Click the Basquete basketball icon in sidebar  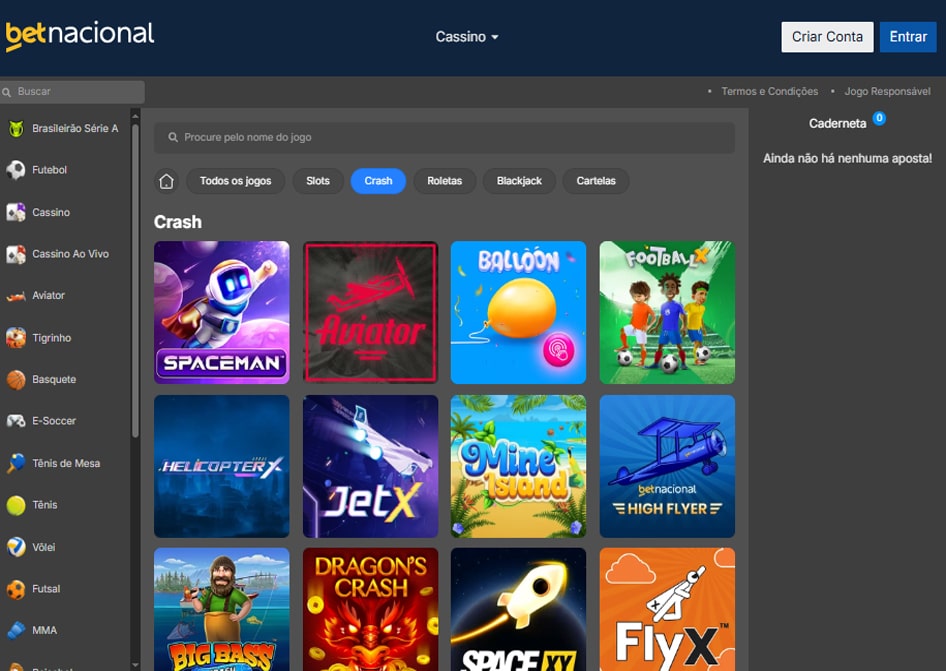16,380
